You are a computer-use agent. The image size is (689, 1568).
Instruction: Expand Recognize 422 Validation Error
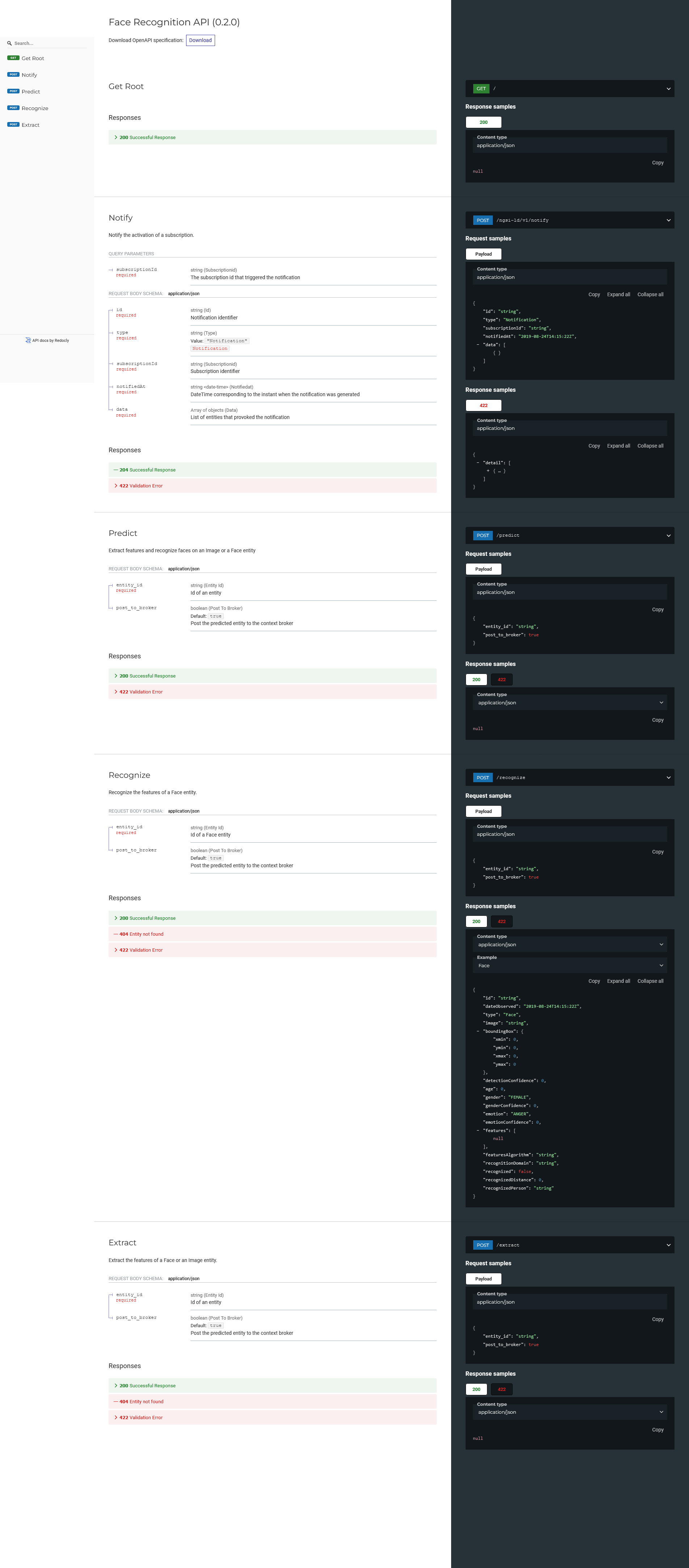pyautogui.click(x=272, y=949)
